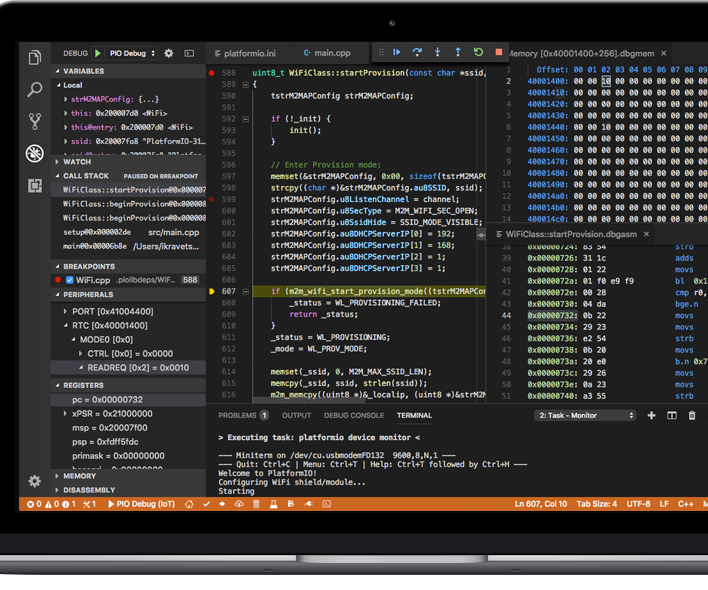Collapse RTC [0x40001400] peripheral

pyautogui.click(x=65, y=325)
